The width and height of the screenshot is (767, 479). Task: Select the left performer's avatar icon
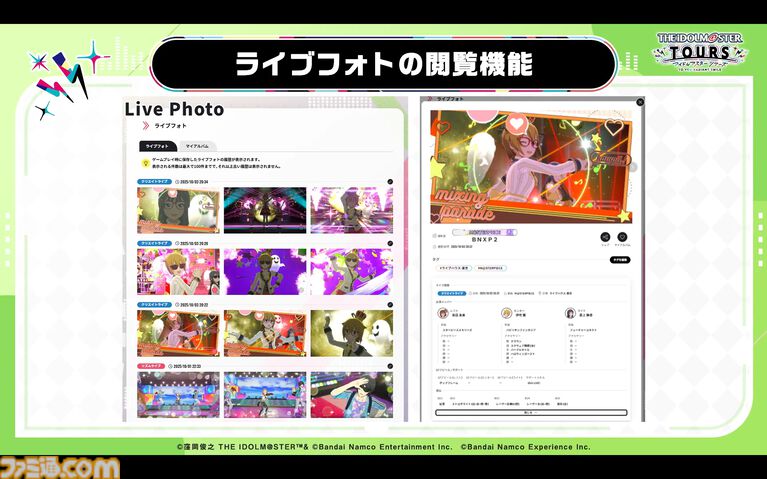442,313
